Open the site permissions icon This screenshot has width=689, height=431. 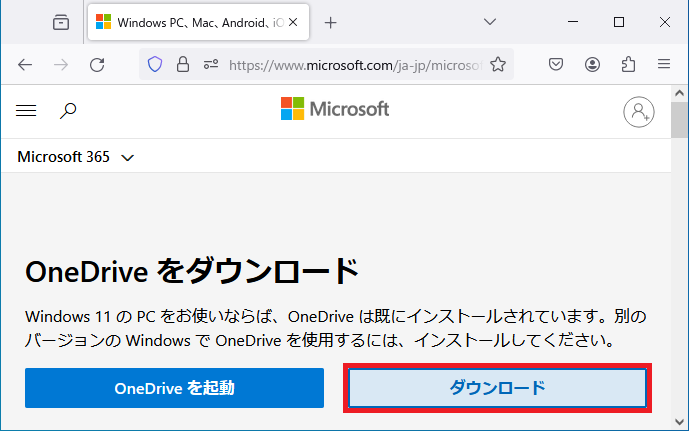211,65
